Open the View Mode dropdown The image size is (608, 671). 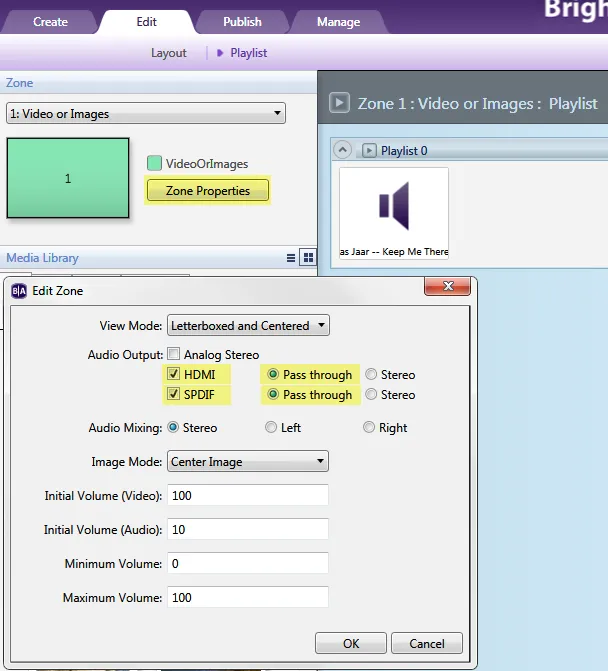pos(248,326)
